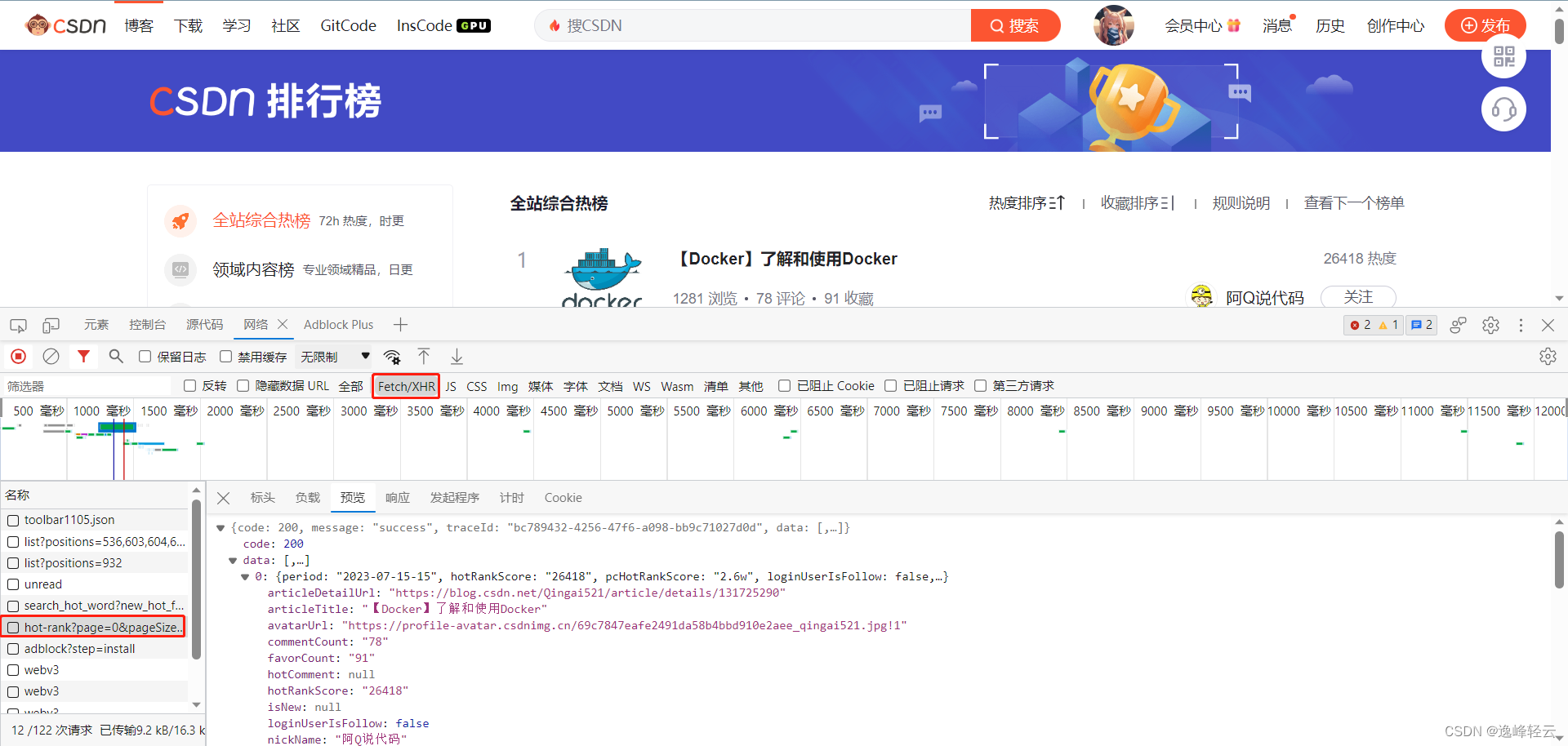Open the 源代码 tab

[x=204, y=325]
